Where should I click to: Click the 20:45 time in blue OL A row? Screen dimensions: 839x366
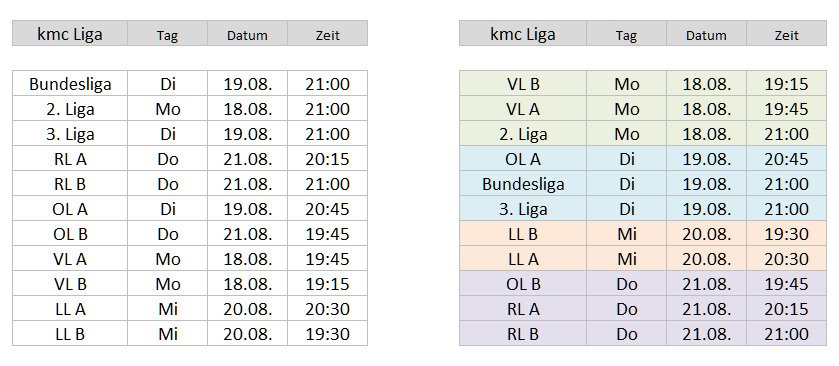786,159
